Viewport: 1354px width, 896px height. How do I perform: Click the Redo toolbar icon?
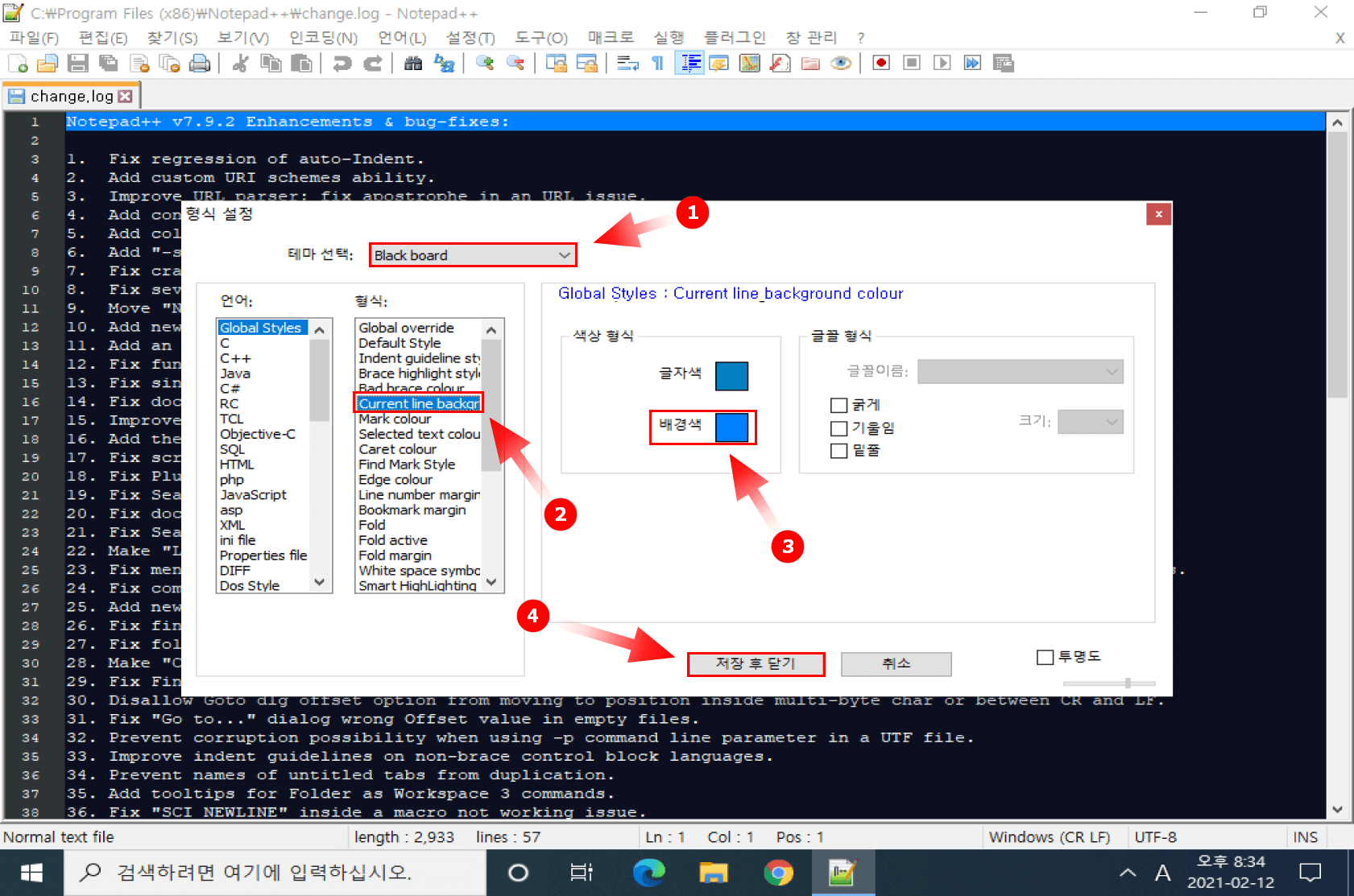(372, 64)
